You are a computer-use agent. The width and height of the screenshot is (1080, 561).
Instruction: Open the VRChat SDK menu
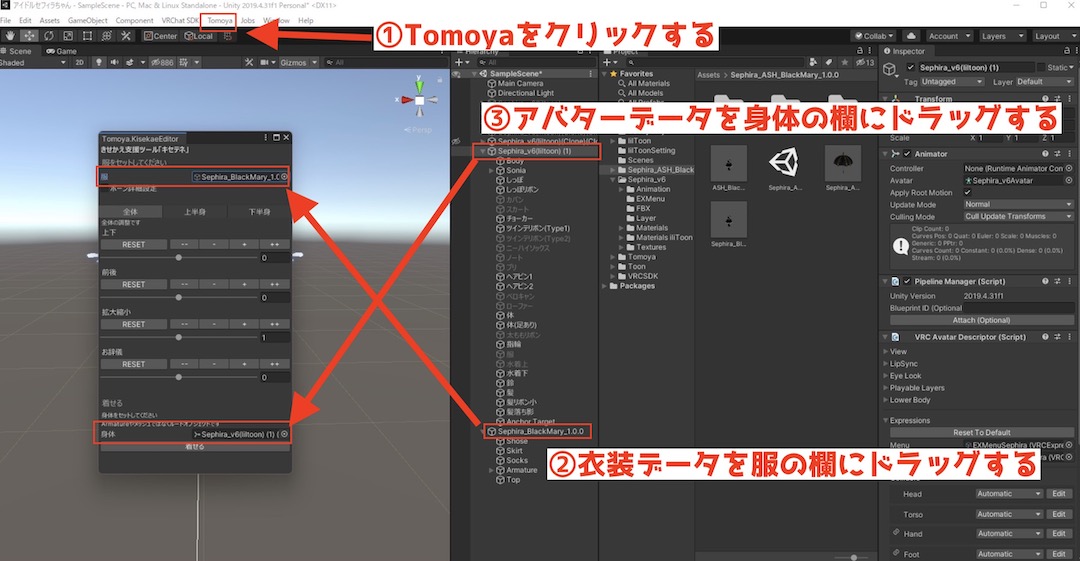tap(179, 21)
